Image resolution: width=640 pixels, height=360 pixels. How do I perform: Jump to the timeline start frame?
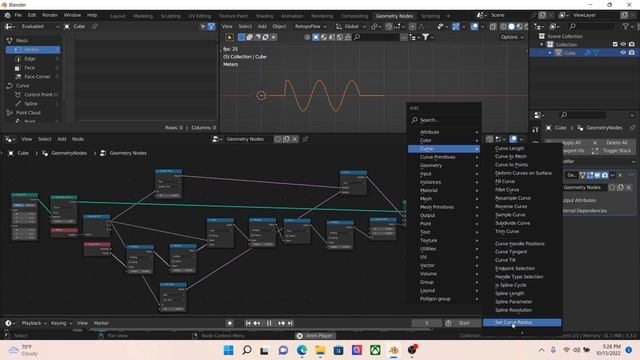(248, 323)
